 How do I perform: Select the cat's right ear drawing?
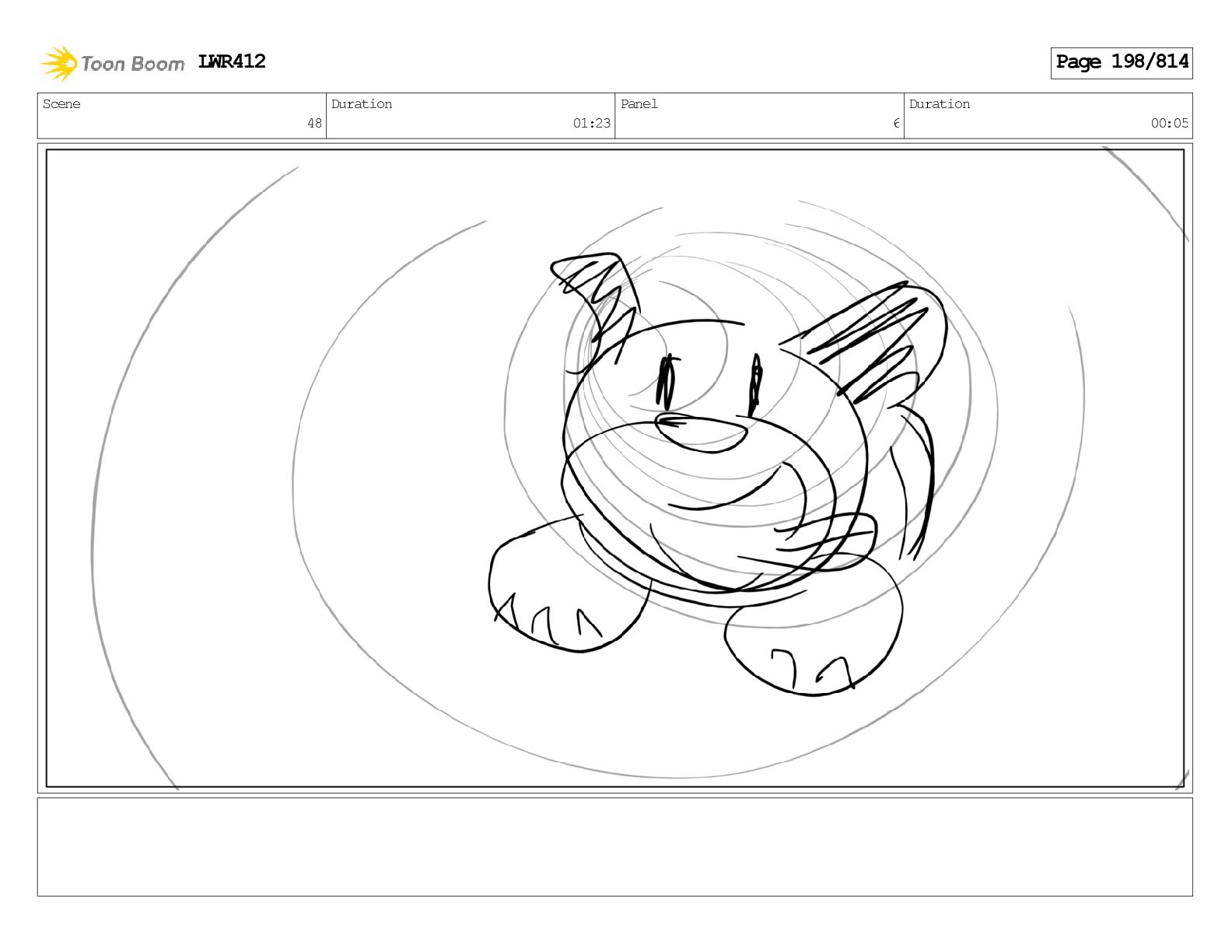pyautogui.click(x=864, y=338)
